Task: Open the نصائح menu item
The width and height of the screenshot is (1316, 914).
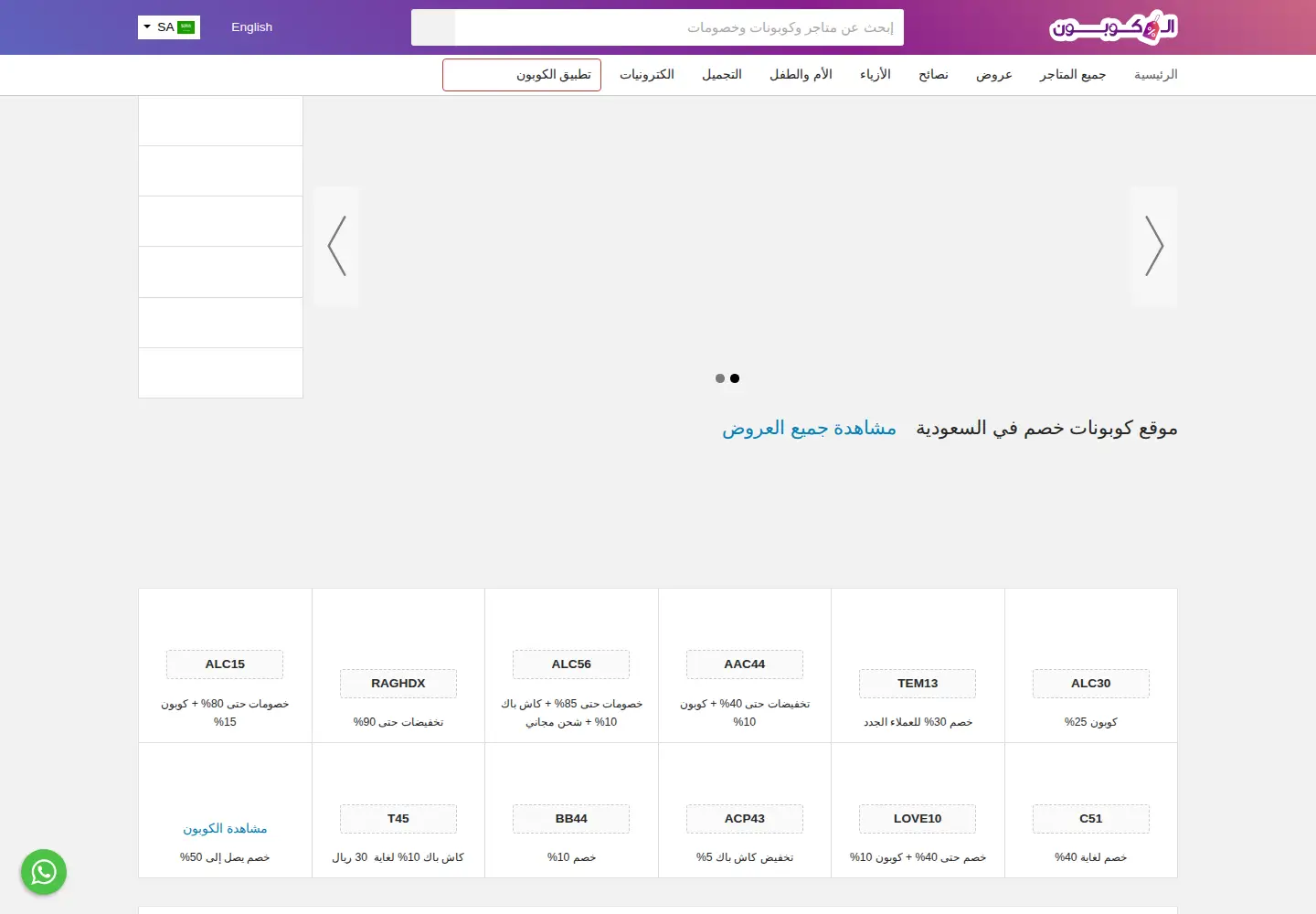Action: (x=933, y=75)
